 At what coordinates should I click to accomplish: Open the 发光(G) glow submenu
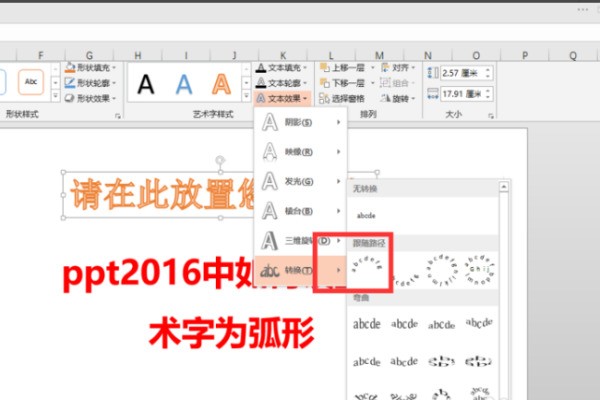pos(301,181)
